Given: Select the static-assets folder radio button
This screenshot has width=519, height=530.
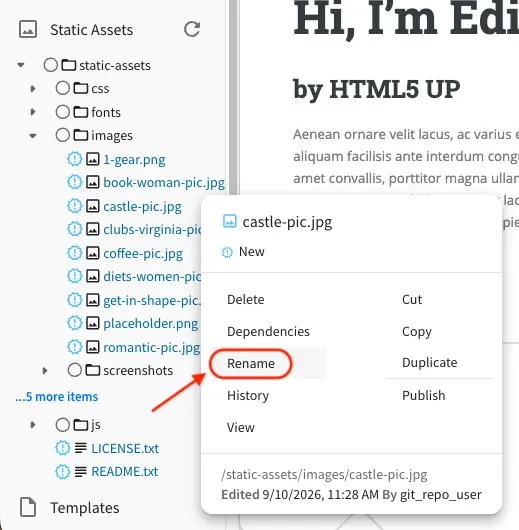Looking at the screenshot, I should coord(51,65).
